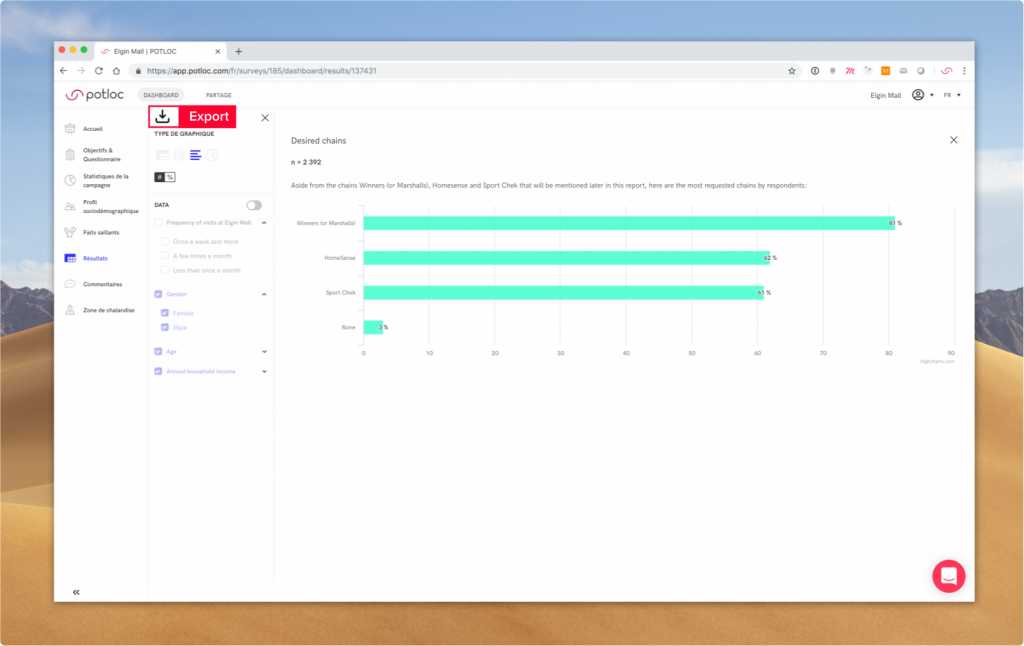Switch to the DASHBOARD tab
Image resolution: width=1024 pixels, height=646 pixels.
pos(161,95)
